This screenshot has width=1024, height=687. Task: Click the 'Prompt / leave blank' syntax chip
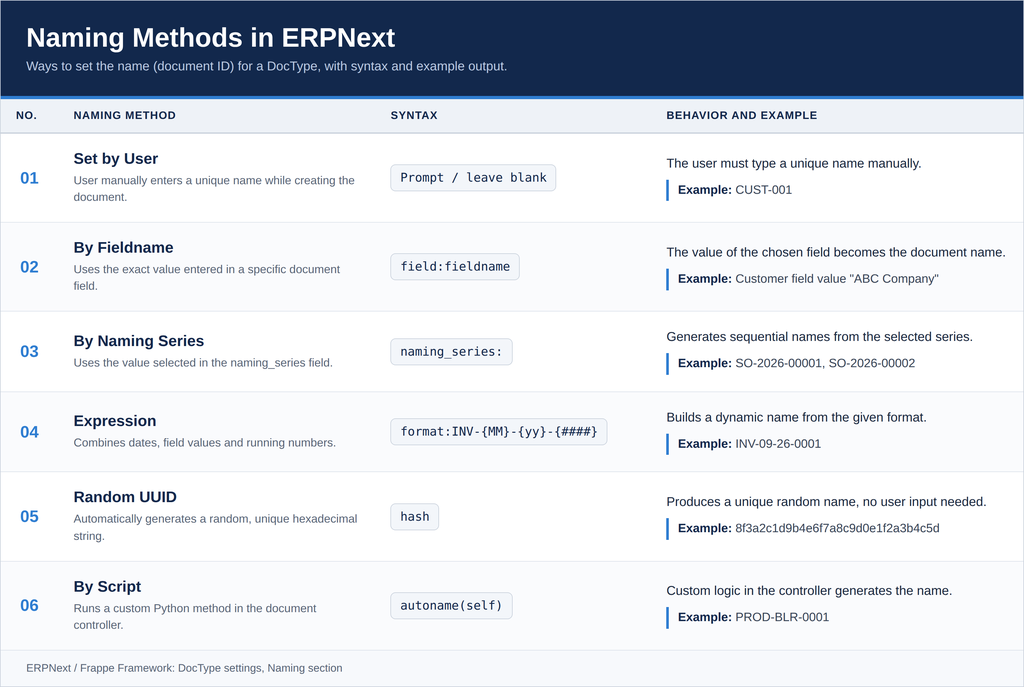tap(473, 178)
